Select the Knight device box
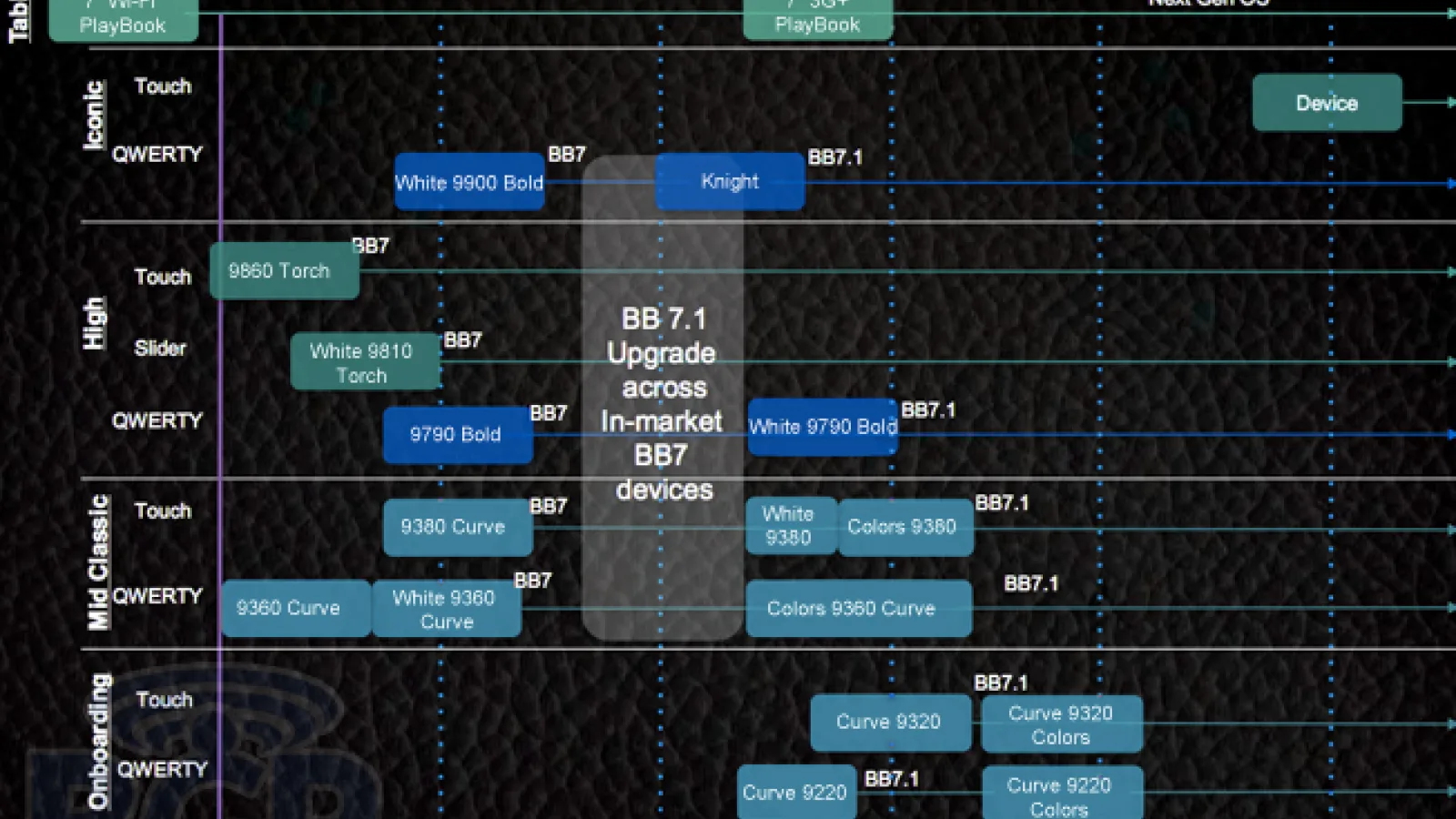The width and height of the screenshot is (1456, 819). pyautogui.click(x=730, y=181)
